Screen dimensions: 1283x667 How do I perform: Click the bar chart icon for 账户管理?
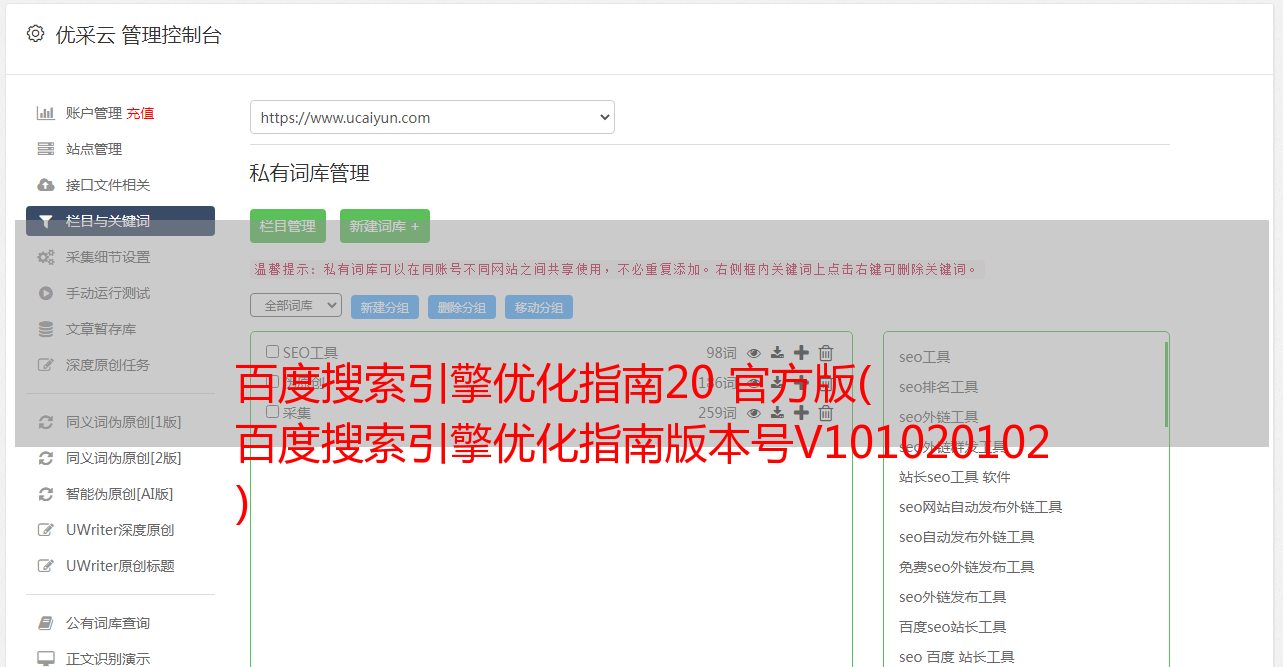45,113
